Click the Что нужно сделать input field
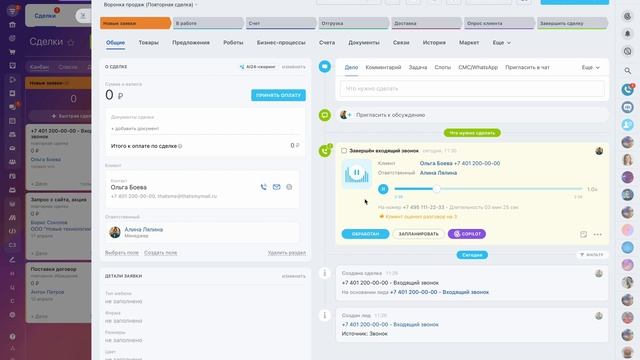Viewport: 640px width, 360px height. 472,89
